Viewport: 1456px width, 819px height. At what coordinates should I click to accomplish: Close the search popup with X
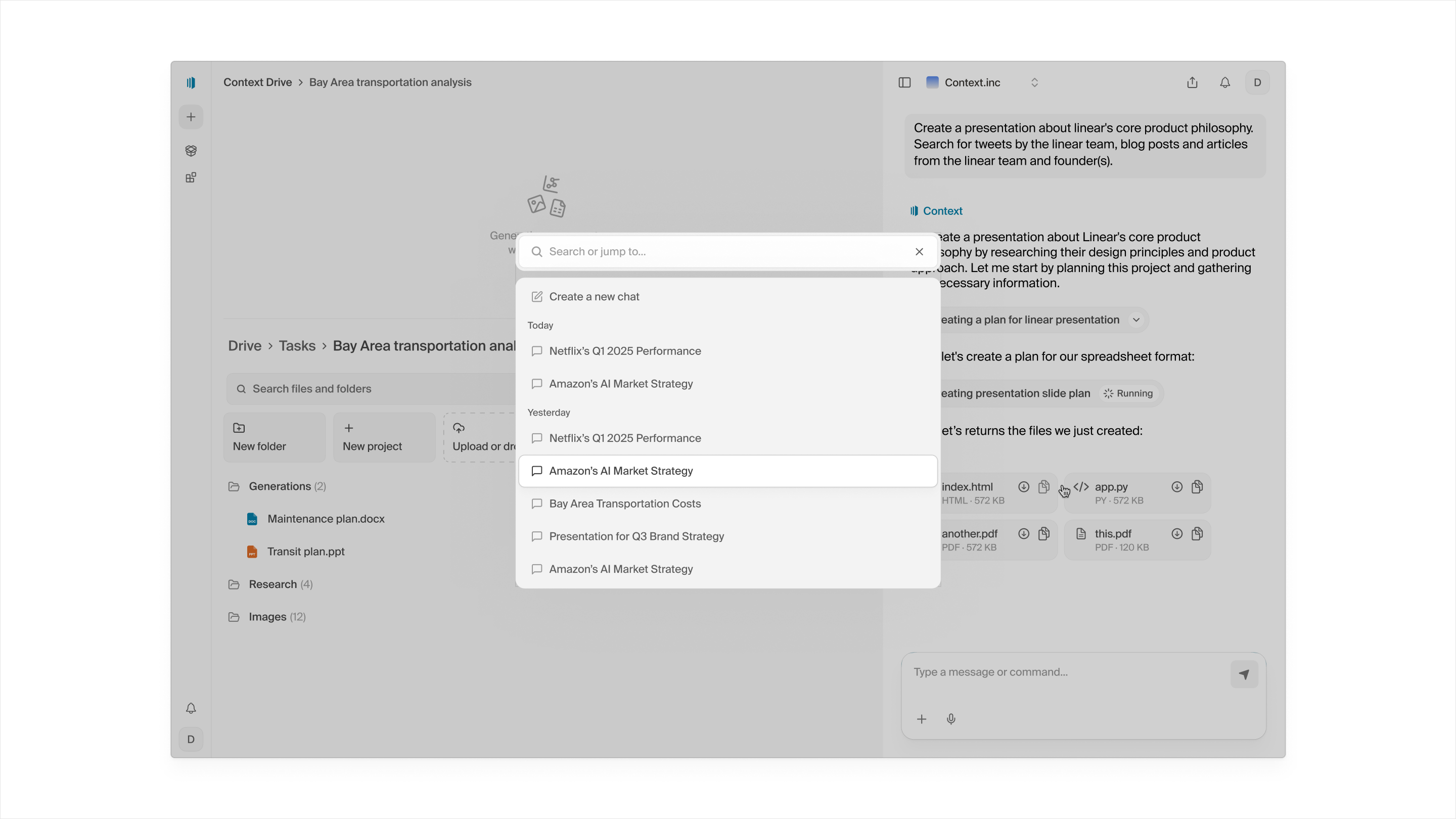coord(919,252)
